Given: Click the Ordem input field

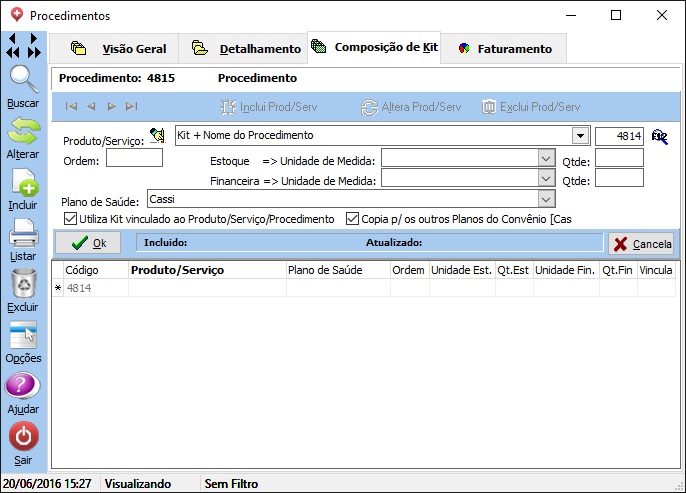Looking at the screenshot, I should [x=134, y=158].
